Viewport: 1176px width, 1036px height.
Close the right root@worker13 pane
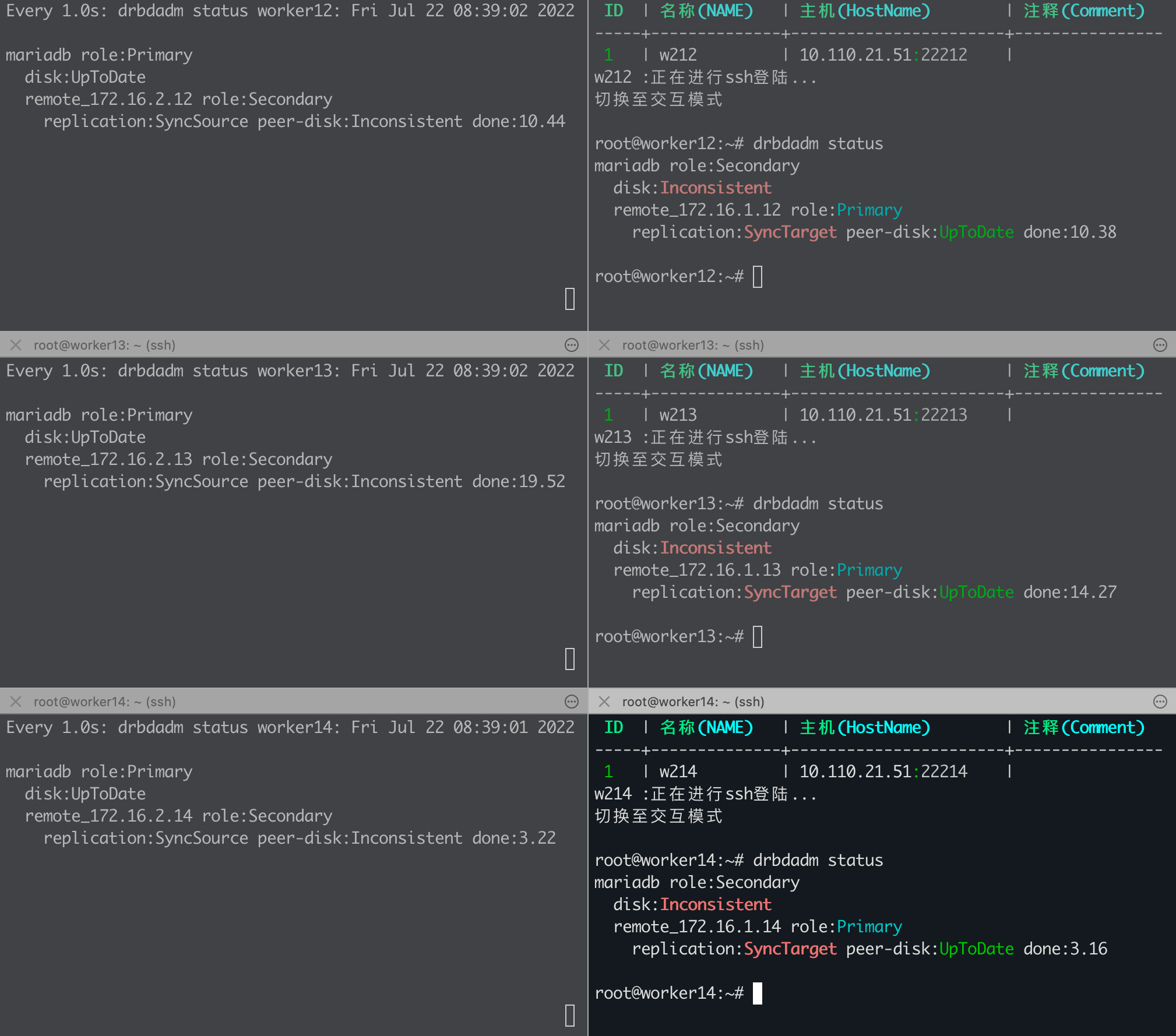[x=604, y=345]
